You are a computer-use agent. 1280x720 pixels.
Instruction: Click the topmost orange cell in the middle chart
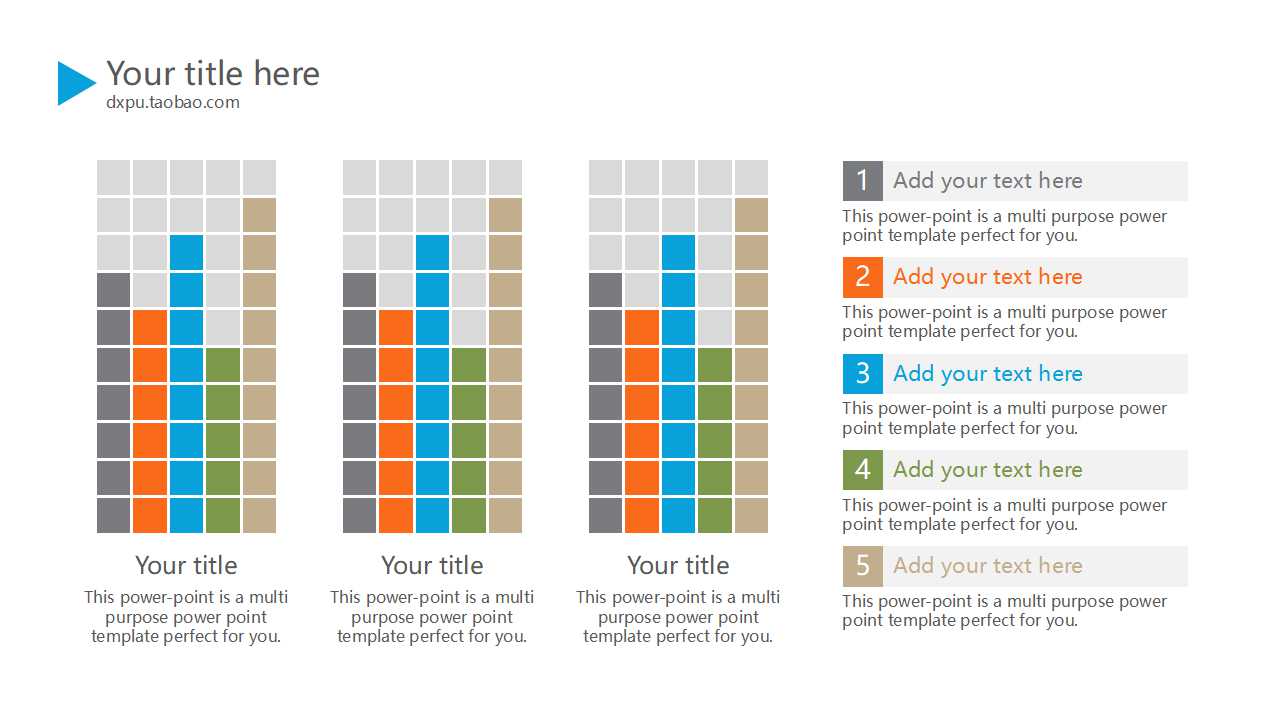click(396, 327)
